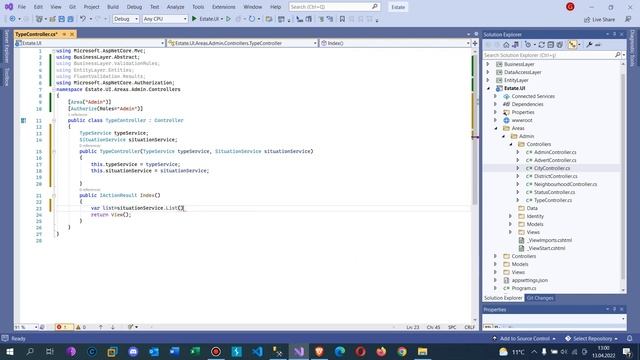640x360 pixels.
Task: Collapse the Estate.UI project node
Action: 489,88
